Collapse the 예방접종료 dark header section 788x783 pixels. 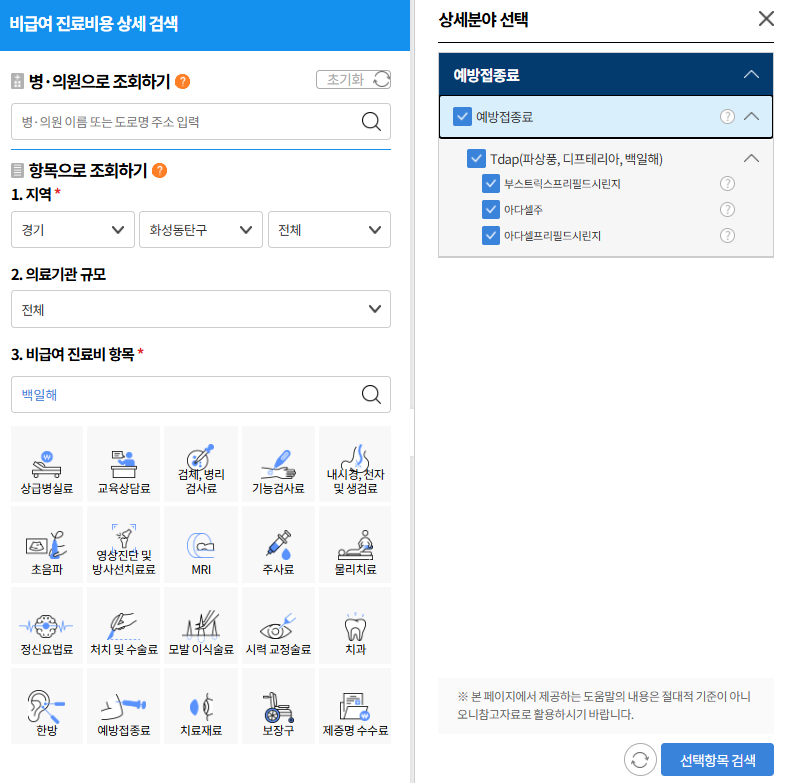751,74
